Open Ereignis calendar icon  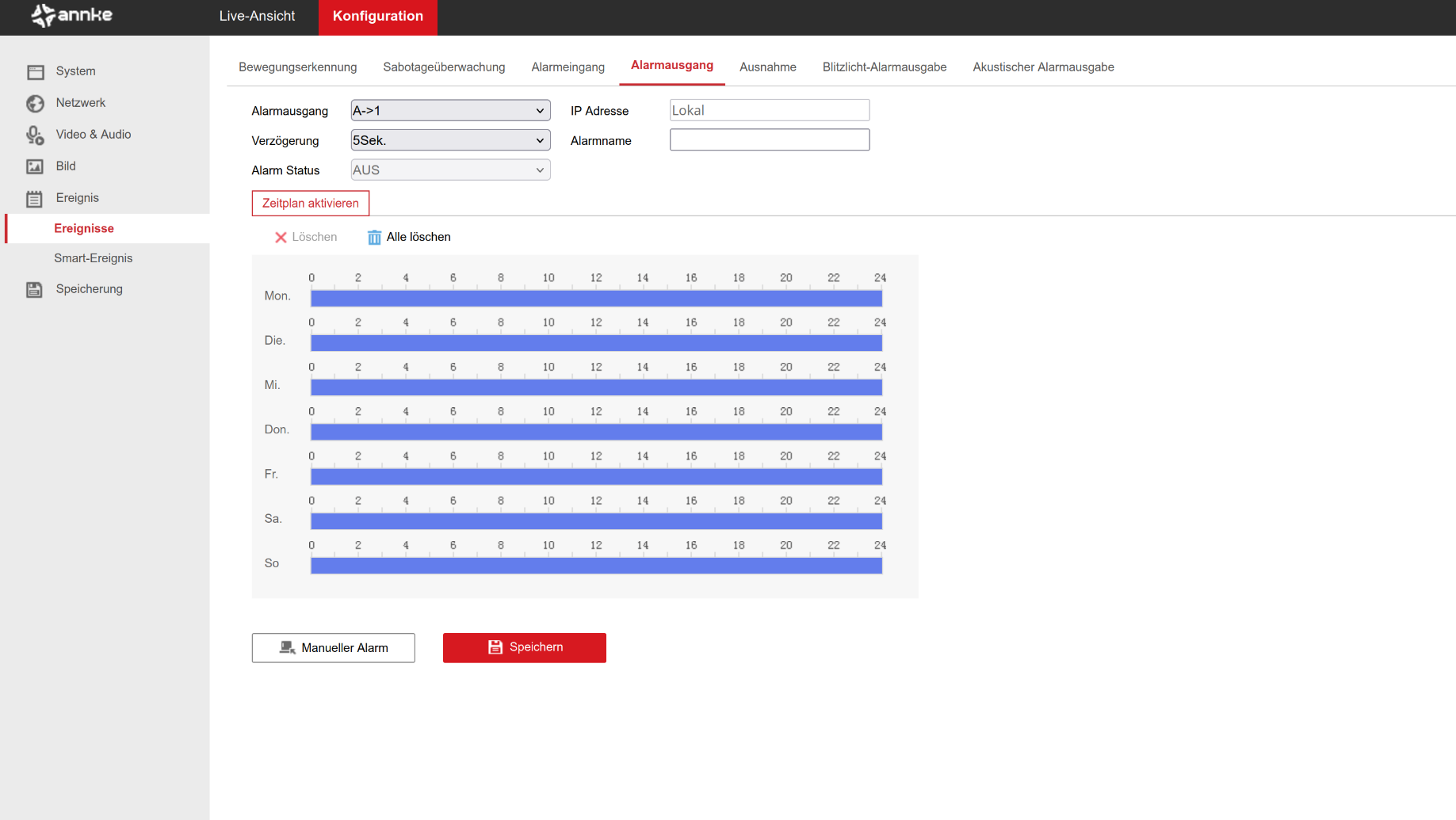pos(35,199)
